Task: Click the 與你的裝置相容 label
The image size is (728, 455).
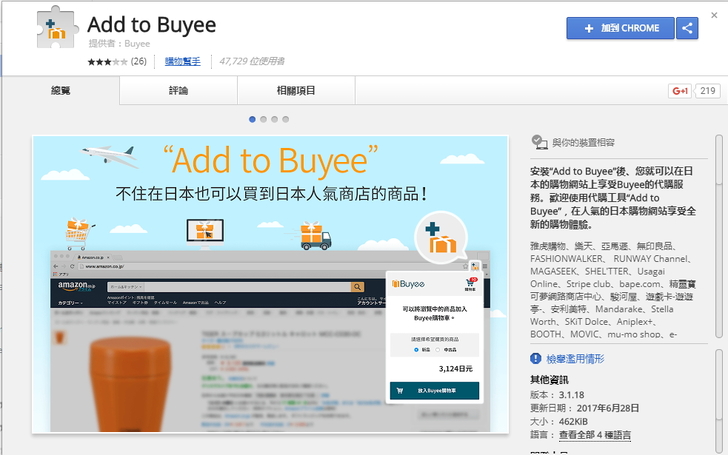Action: 583,143
